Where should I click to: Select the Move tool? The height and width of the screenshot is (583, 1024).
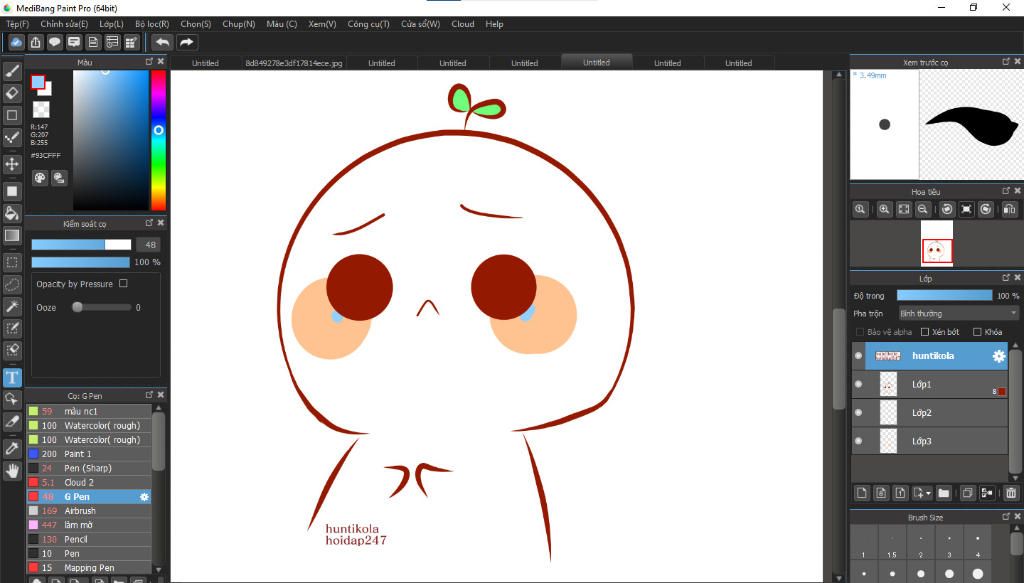tap(12, 164)
